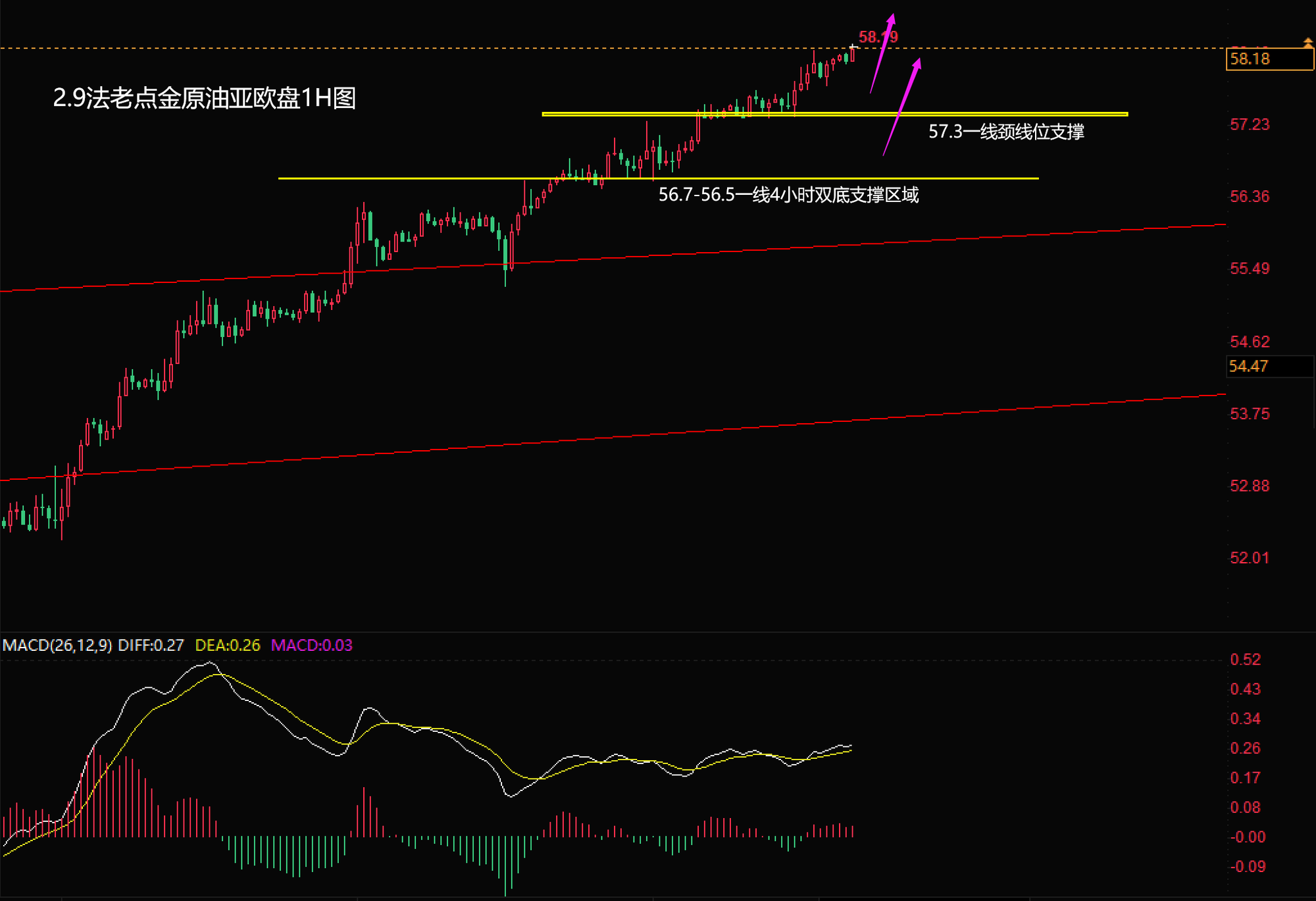
Task: Select the double yellow 57.3 neckline line
Action: pyautogui.click(x=987, y=114)
